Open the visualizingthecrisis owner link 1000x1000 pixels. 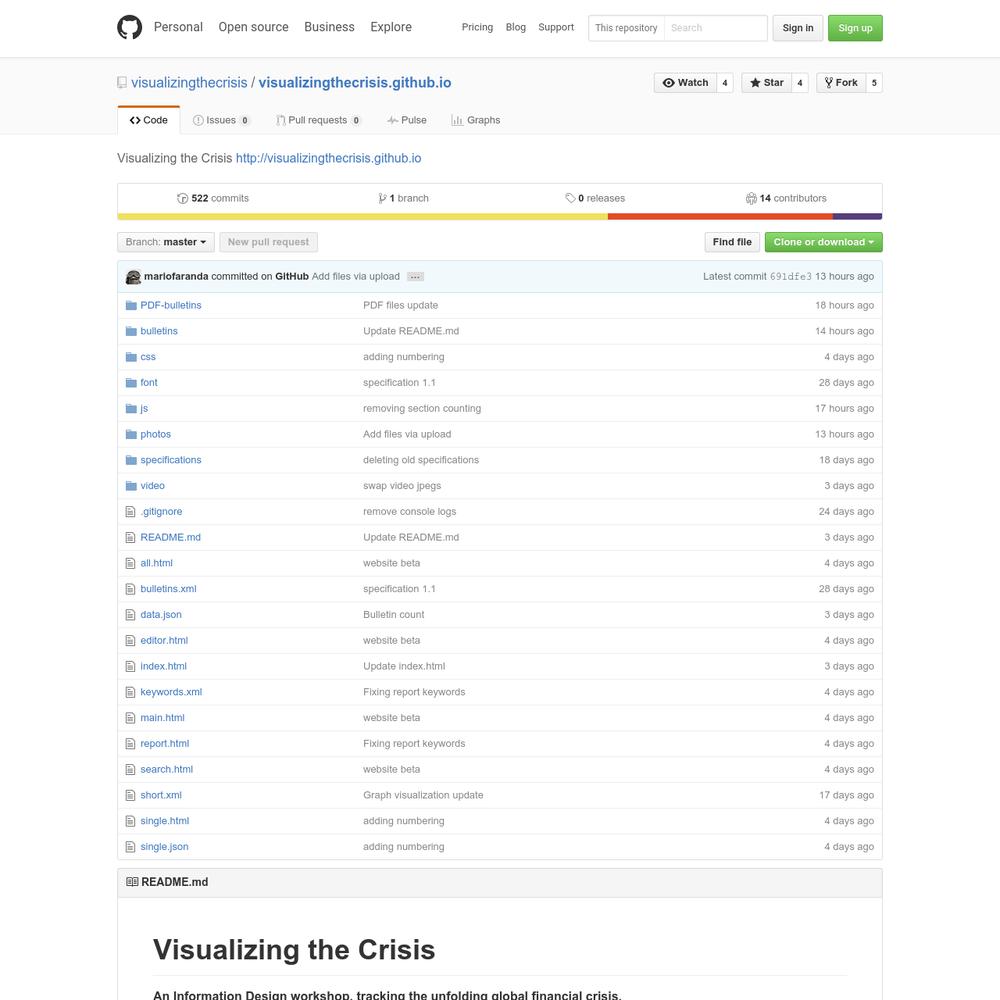(x=189, y=83)
